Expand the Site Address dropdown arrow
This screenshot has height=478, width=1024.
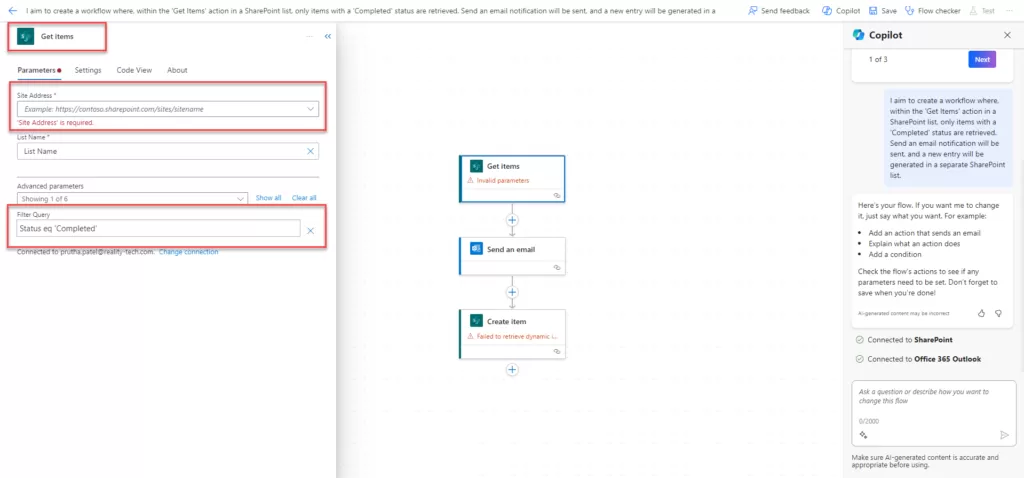(311, 109)
